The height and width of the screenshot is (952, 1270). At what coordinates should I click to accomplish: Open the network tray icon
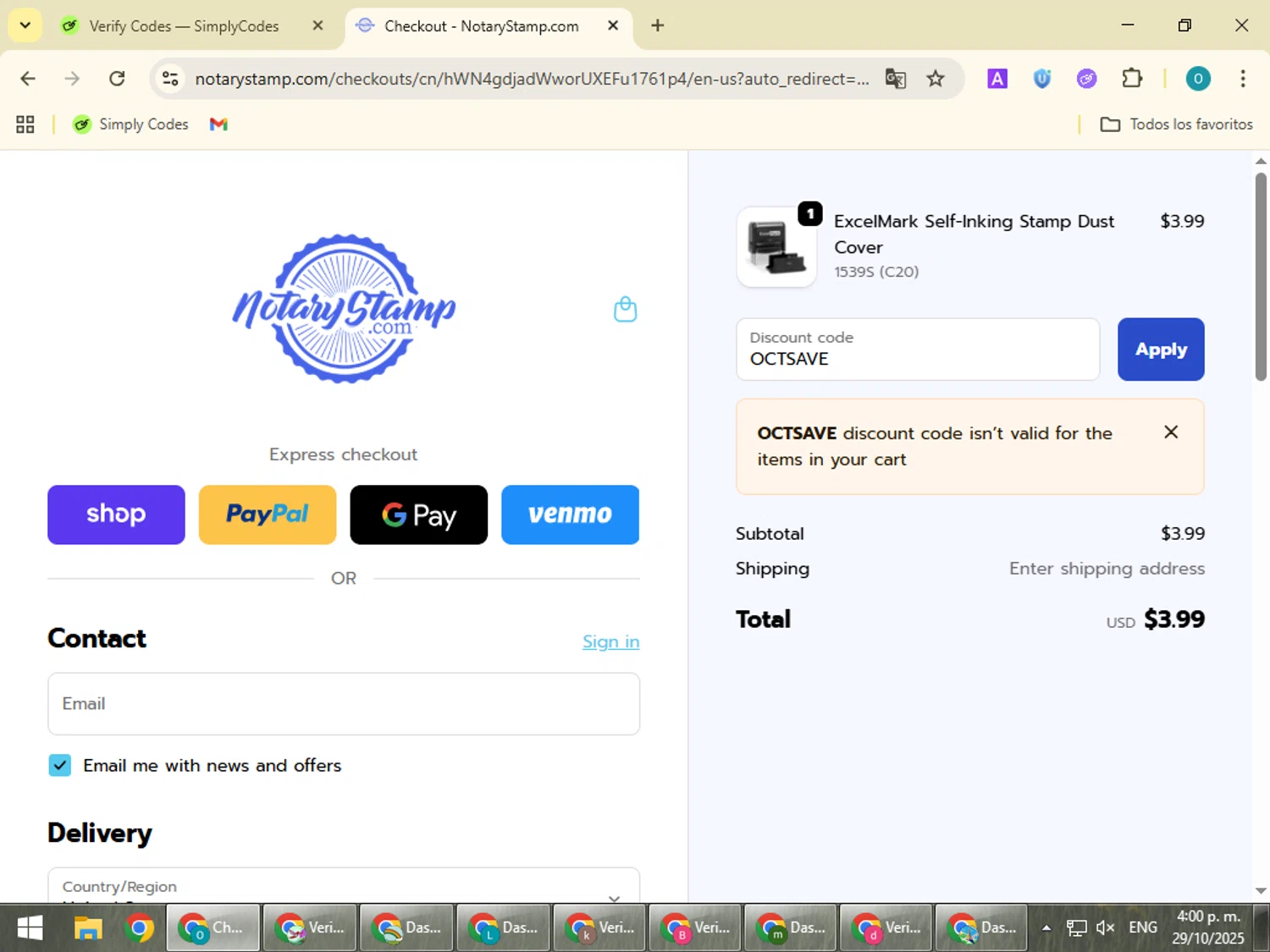1076,928
